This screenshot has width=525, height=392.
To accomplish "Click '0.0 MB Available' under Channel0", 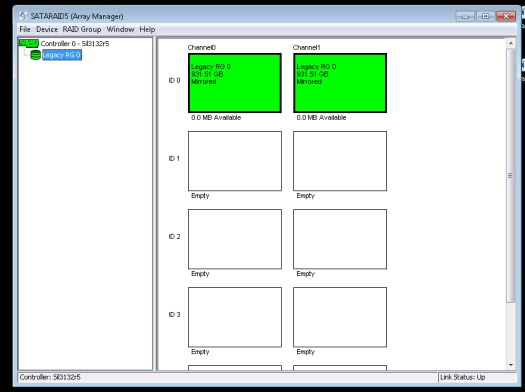I will (216, 117).
